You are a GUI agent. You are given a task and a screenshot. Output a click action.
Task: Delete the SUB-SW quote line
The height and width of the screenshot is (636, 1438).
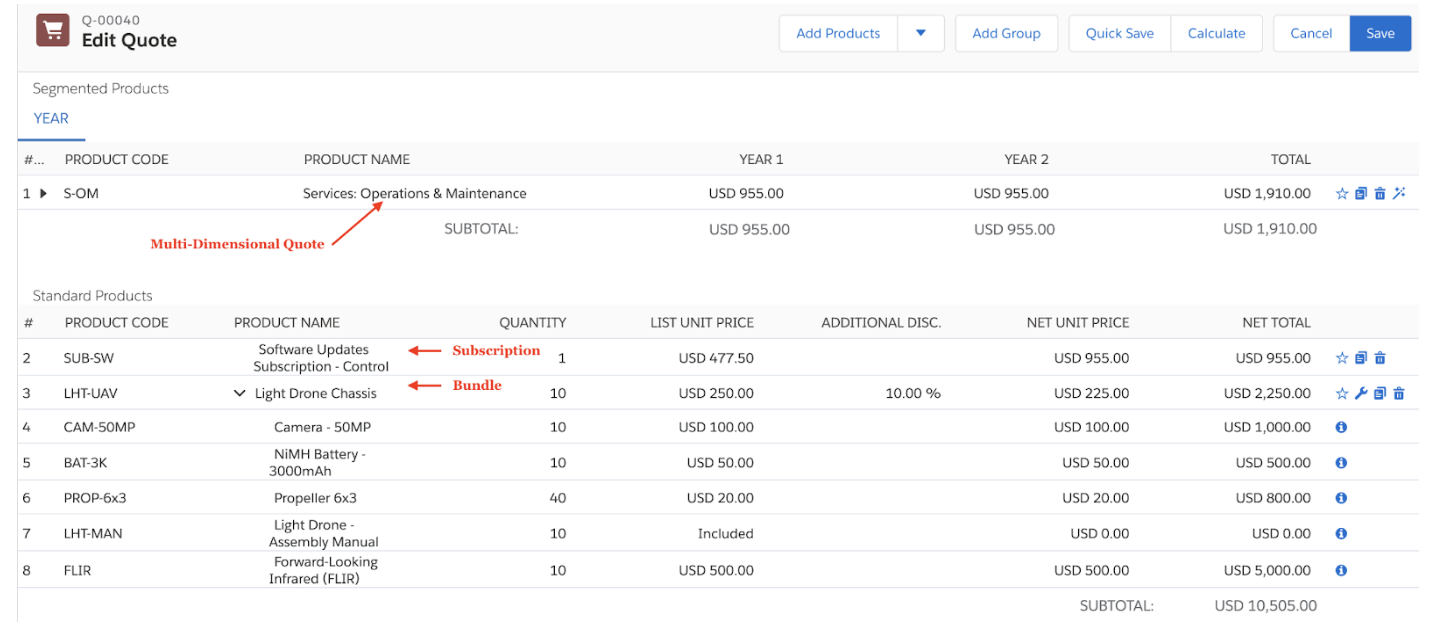(x=1380, y=358)
